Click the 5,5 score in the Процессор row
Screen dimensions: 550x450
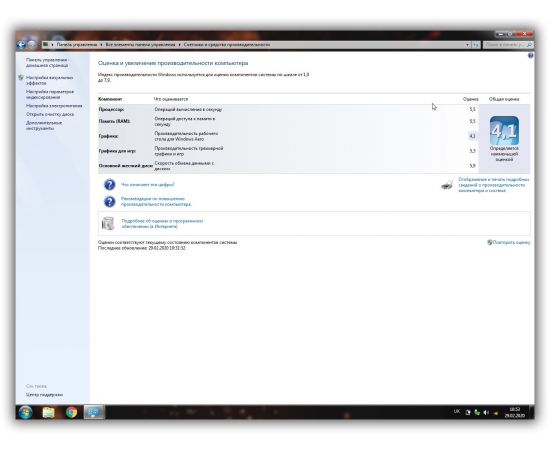point(472,109)
